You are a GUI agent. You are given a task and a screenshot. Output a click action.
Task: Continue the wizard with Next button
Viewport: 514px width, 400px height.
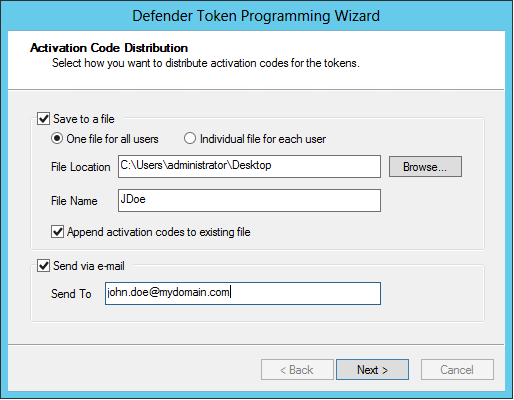pyautogui.click(x=372, y=369)
